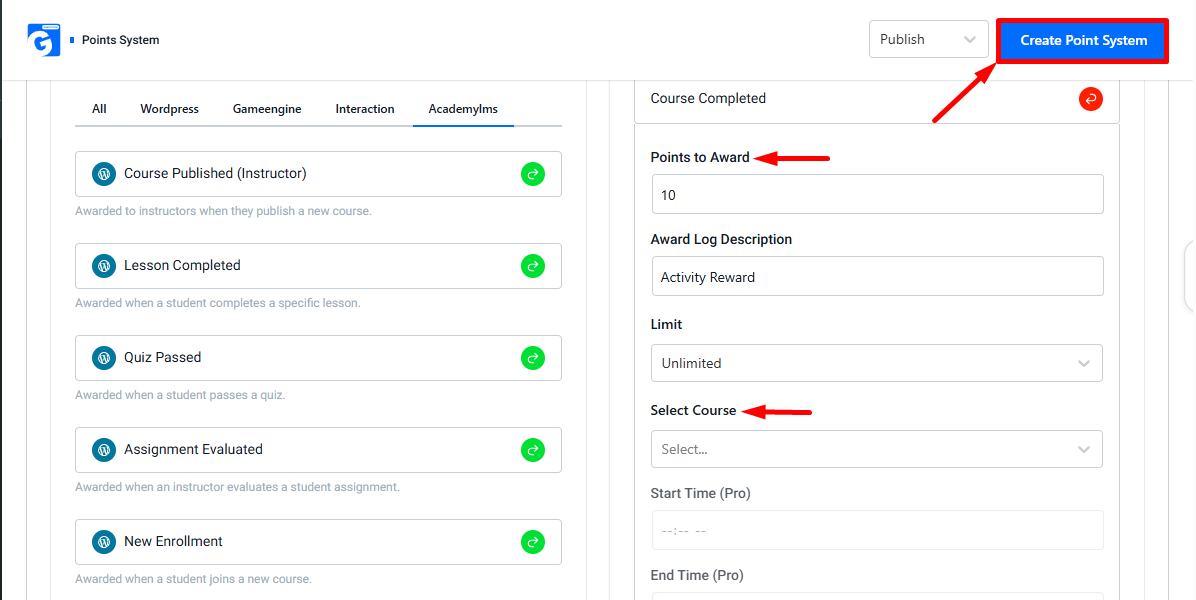Click text 'Awarded when an instructor evaluates a student assignment.'
The width and height of the screenshot is (1196, 600).
[x=237, y=486]
